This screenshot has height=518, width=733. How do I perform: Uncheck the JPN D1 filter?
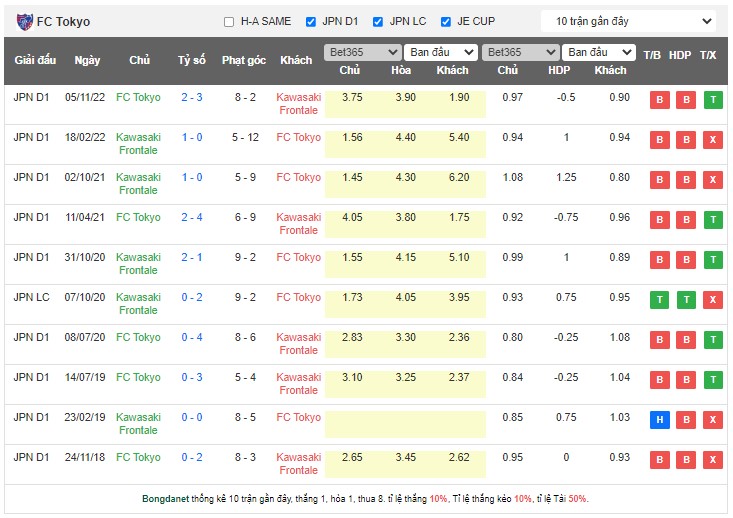[x=311, y=22]
